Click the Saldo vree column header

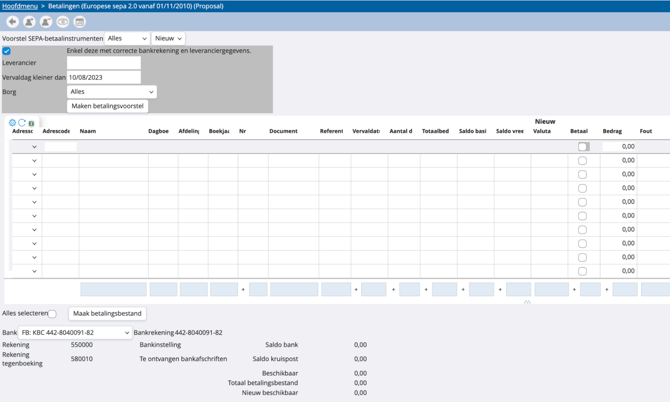point(510,131)
